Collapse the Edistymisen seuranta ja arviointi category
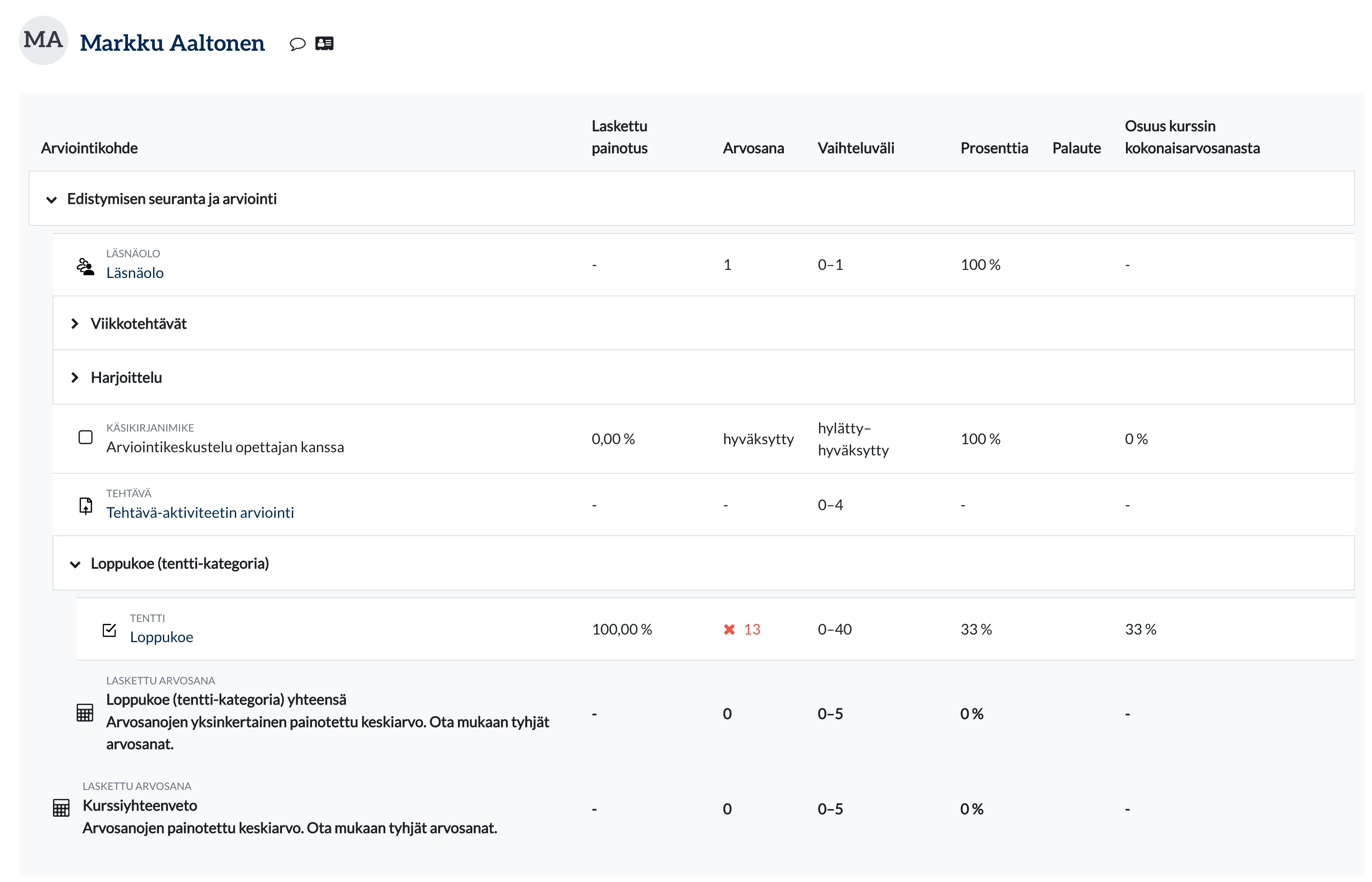 click(52, 200)
